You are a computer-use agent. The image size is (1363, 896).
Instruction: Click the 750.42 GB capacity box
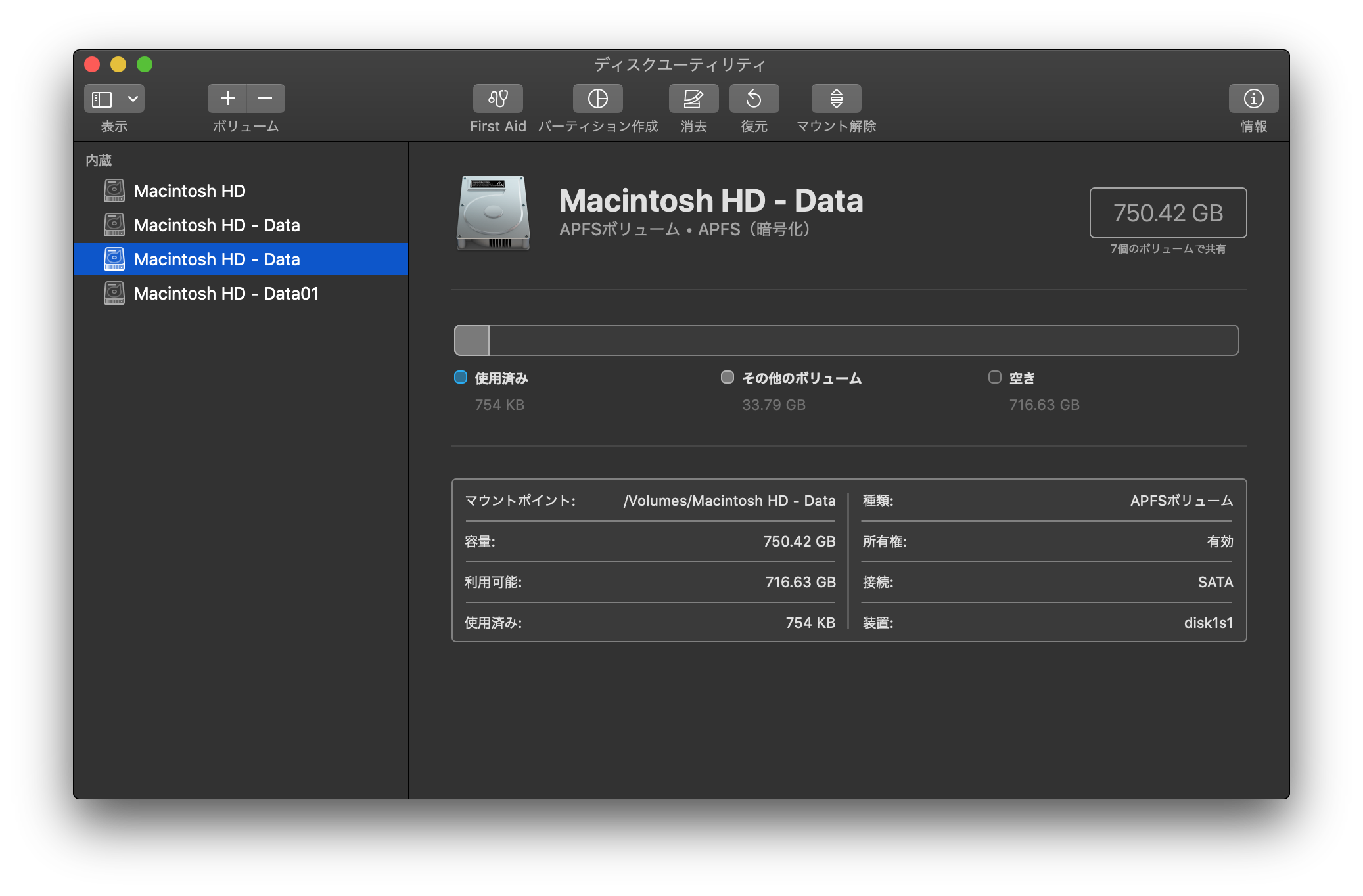[1167, 213]
